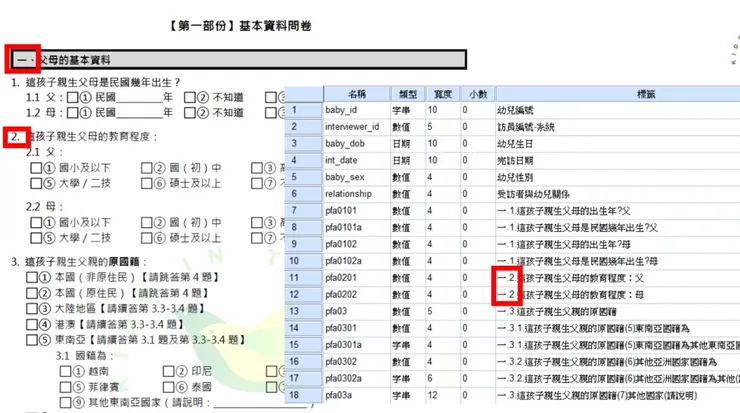The width and height of the screenshot is (740, 413).
Task: Select 港澳 nationality checkbox
Action: pyautogui.click(x=32, y=324)
